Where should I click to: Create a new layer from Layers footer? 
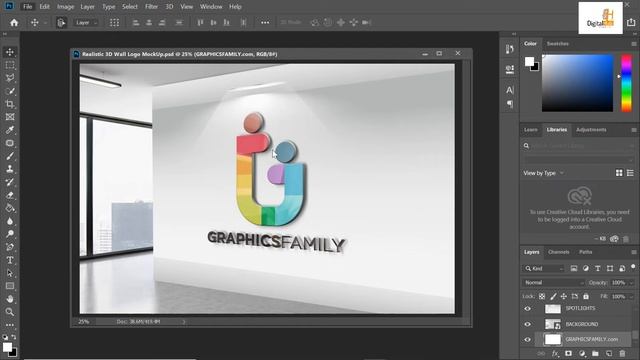pyautogui.click(x=609, y=353)
